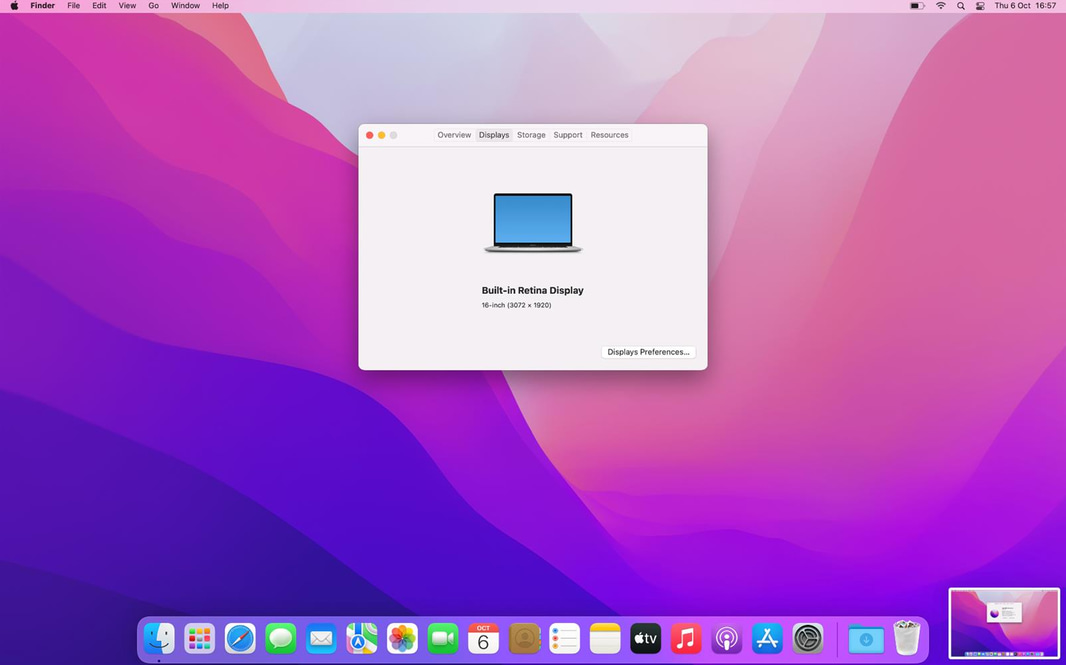Open App Store in Dock
Viewport: 1066px width, 665px height.
(x=768, y=638)
